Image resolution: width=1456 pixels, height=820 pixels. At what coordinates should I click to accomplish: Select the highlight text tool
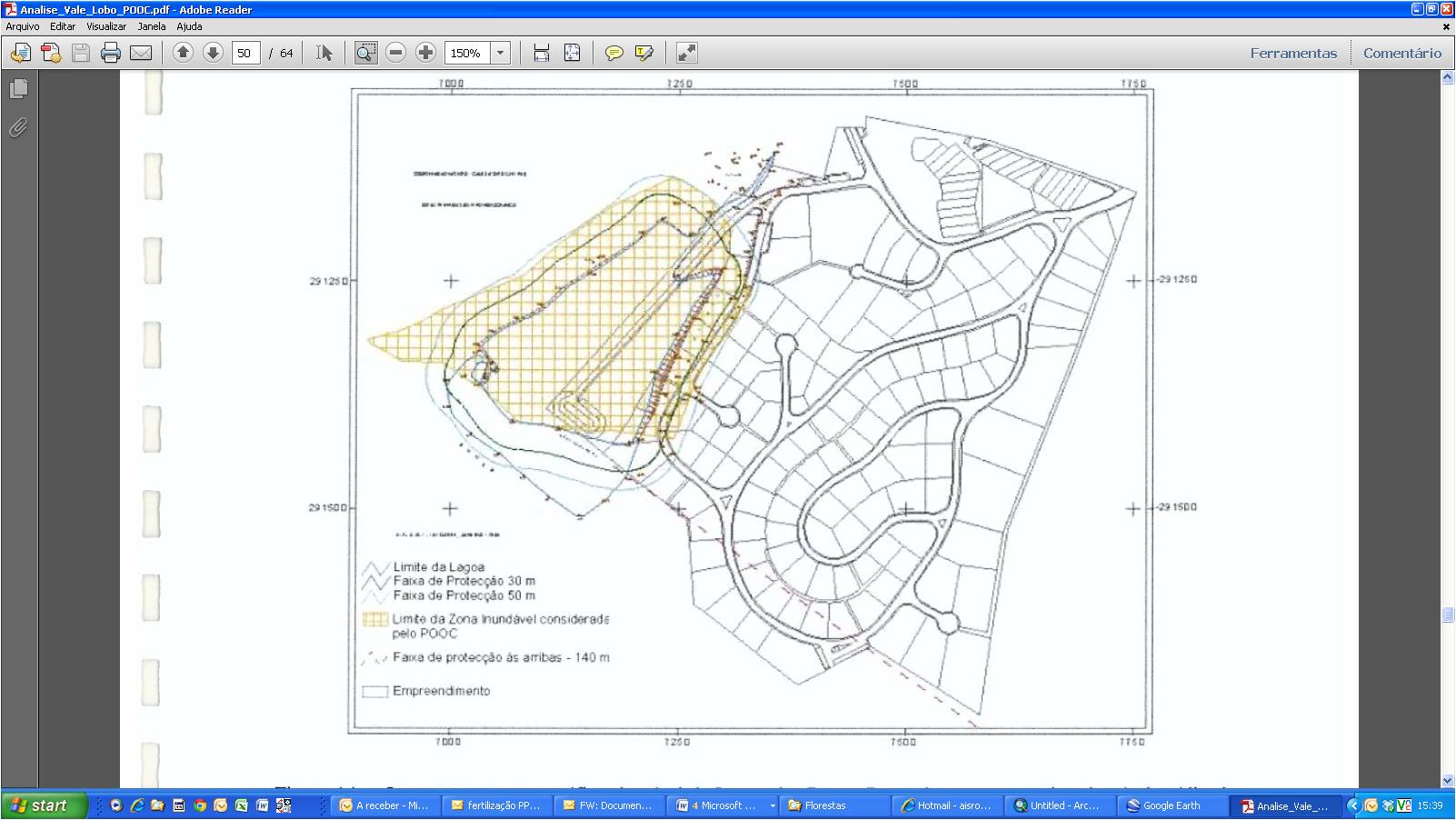tap(644, 53)
